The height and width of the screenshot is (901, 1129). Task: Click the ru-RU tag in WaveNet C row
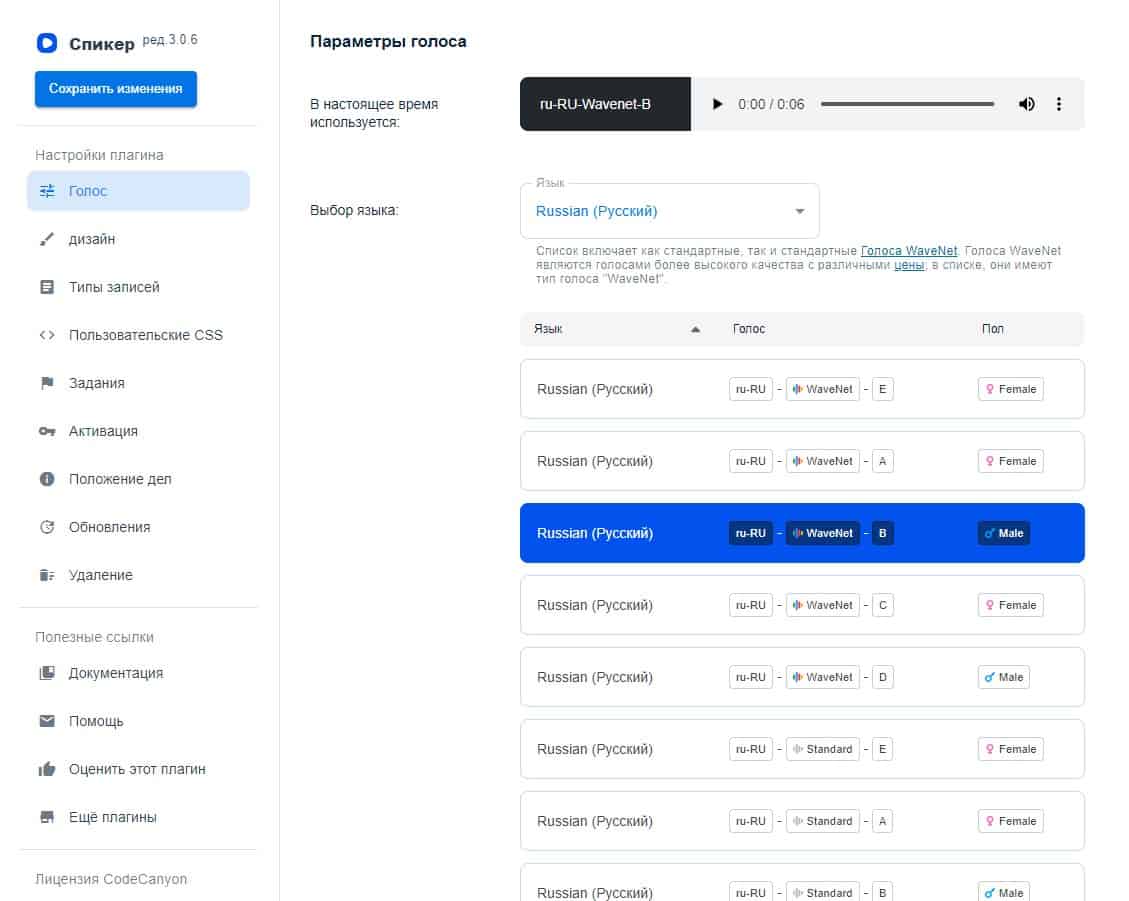point(750,605)
